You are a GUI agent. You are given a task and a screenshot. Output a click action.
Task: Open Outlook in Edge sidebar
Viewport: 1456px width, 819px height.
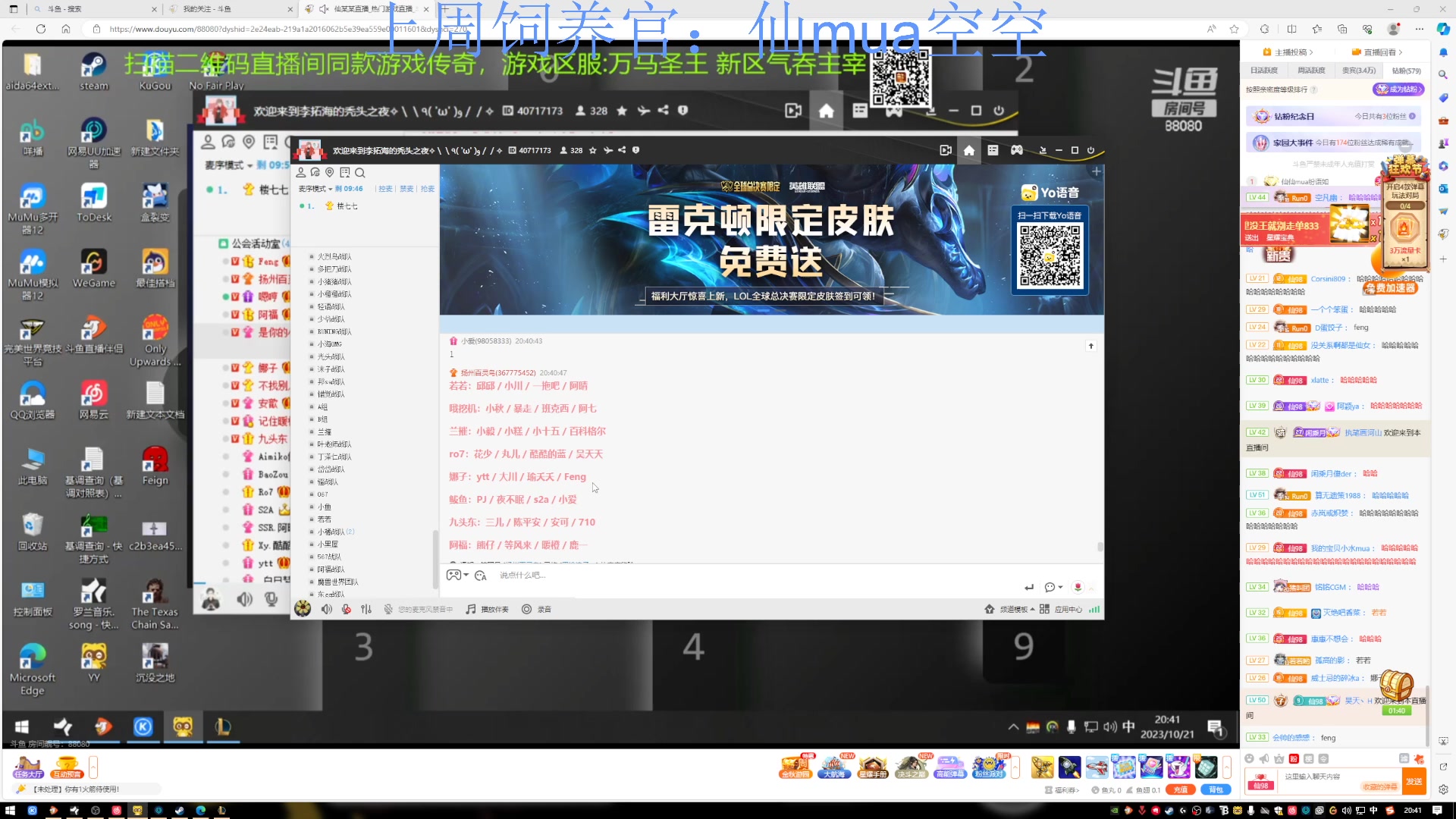[1442, 188]
